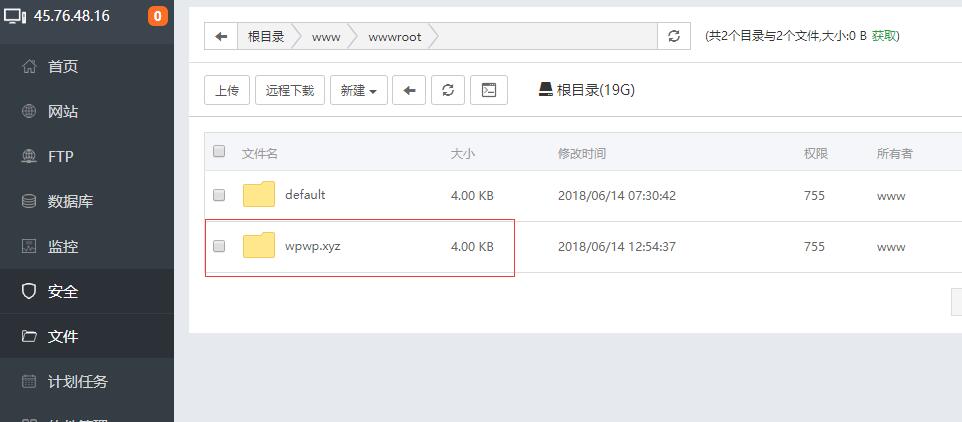962x422 pixels.
Task: Open the terminal icon in toolbar
Action: pyautogui.click(x=489, y=90)
